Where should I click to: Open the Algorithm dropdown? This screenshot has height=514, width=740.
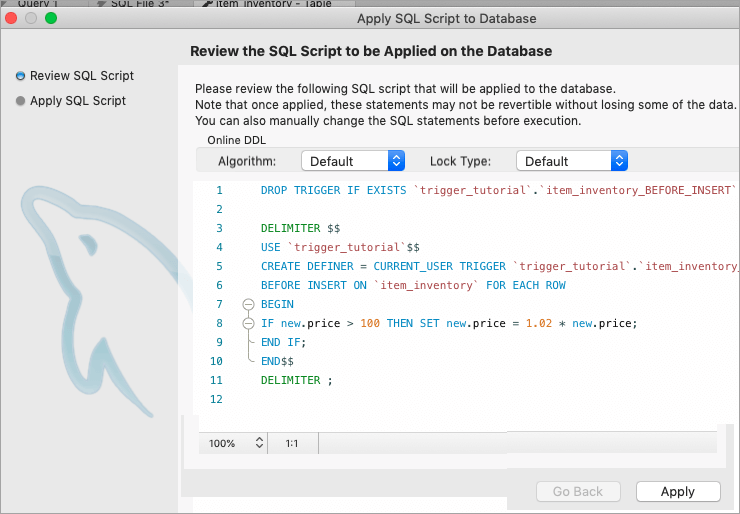pos(353,161)
